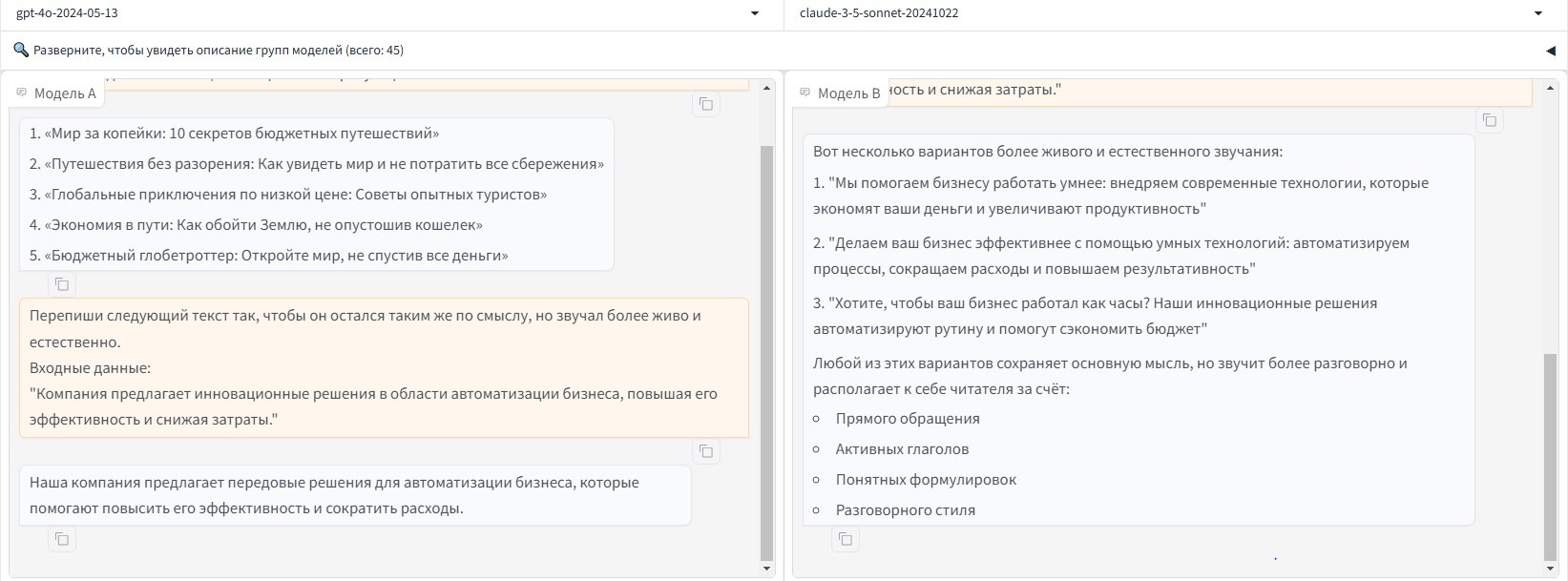Click the magnifier icon in description bar
This screenshot has width=1568, height=581.
(21, 50)
